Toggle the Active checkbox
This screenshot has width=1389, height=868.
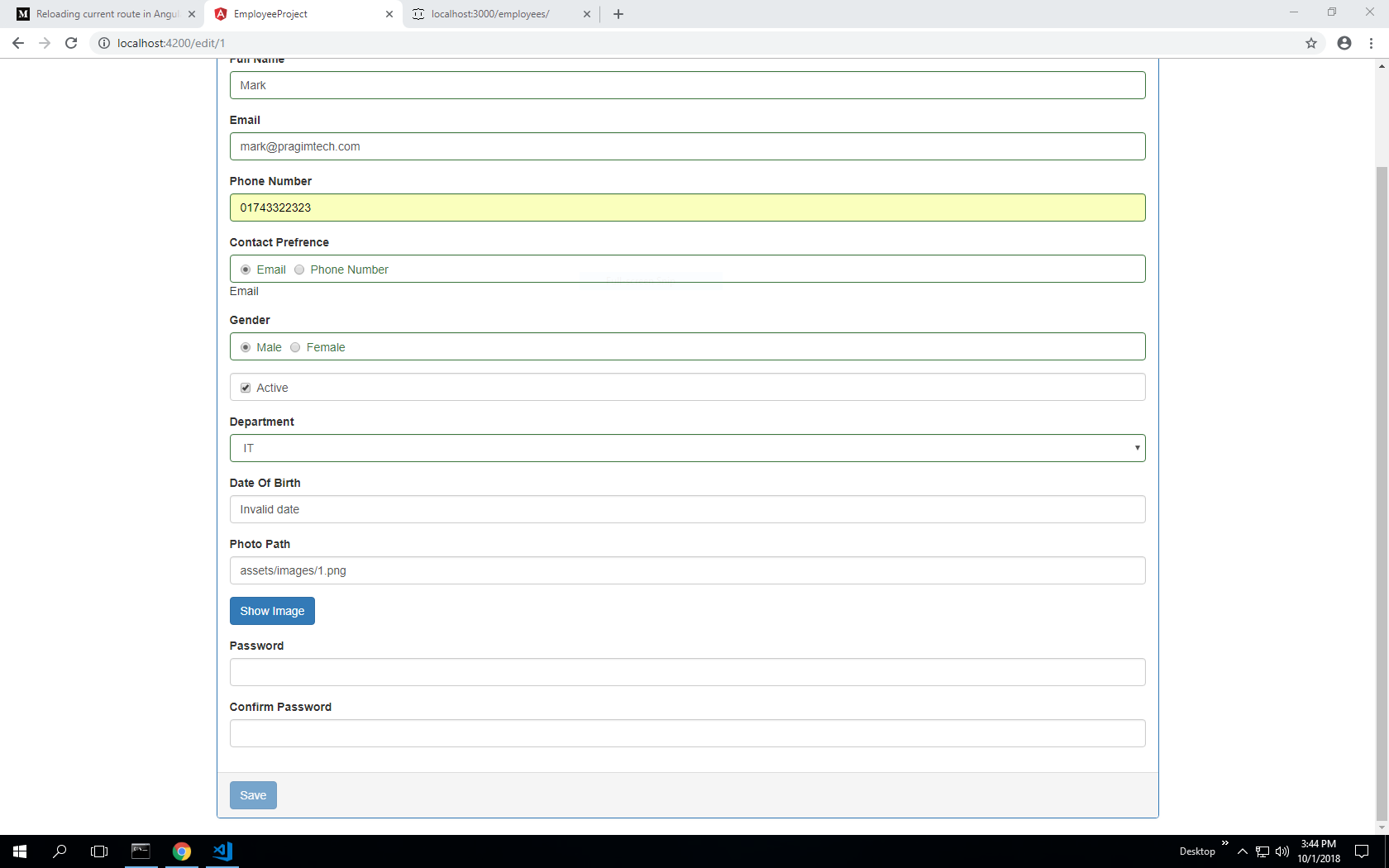click(x=246, y=388)
